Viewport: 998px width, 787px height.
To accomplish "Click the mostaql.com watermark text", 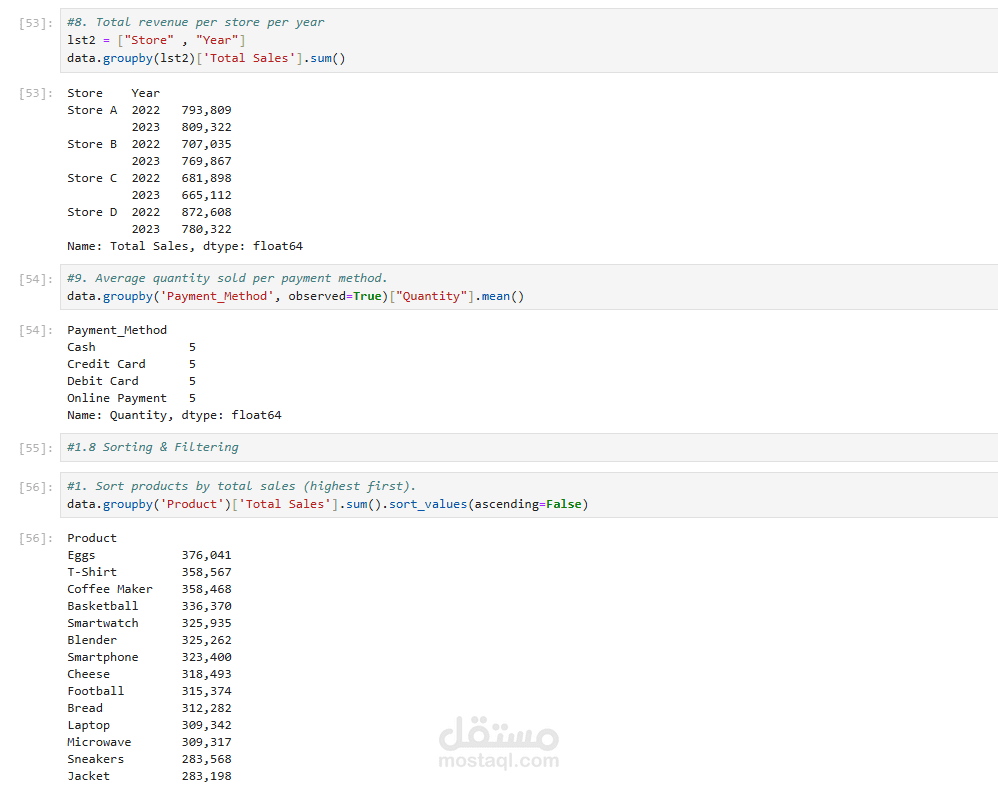I will 498,762.
